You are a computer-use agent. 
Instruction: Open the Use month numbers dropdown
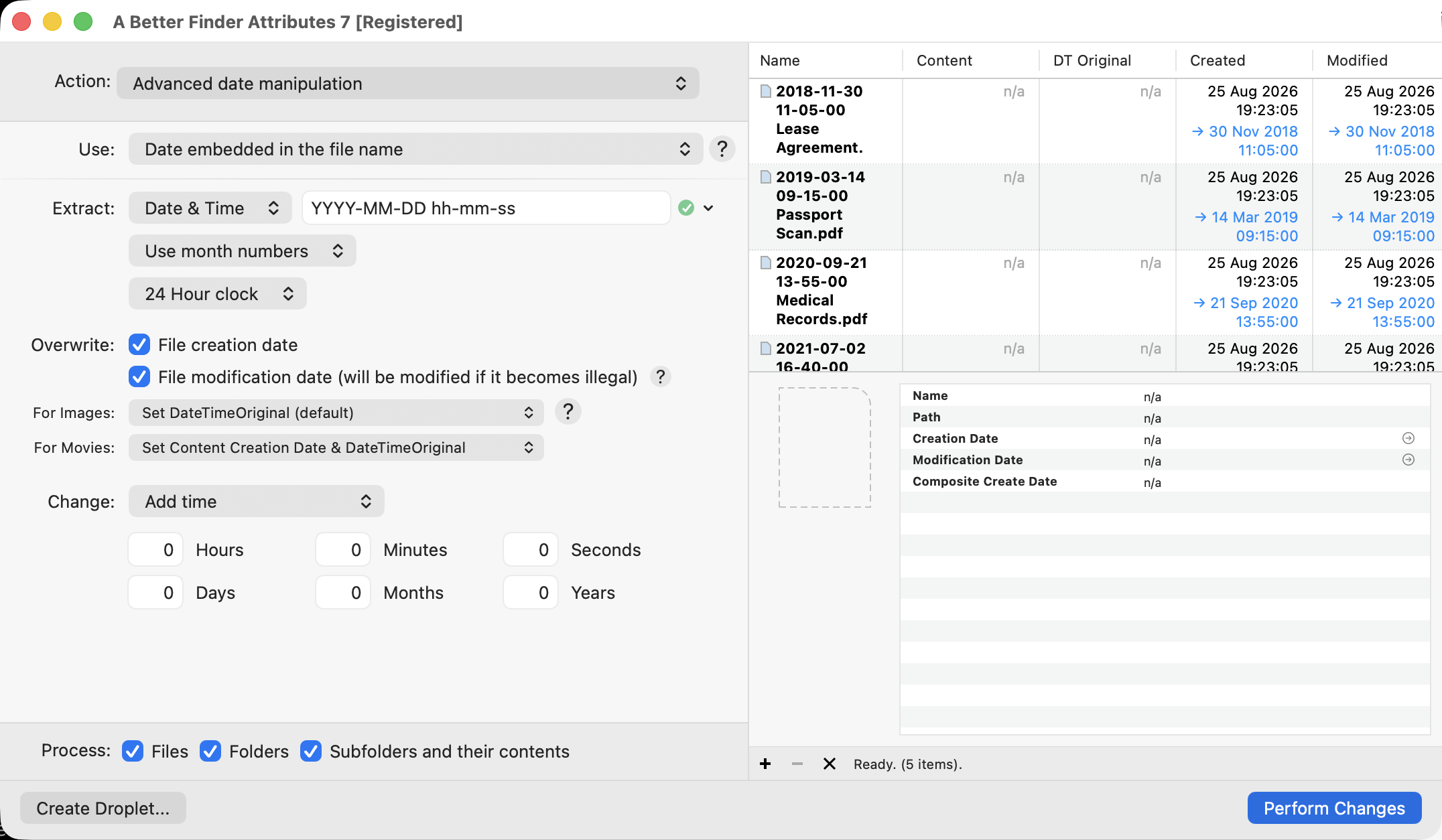(x=243, y=251)
